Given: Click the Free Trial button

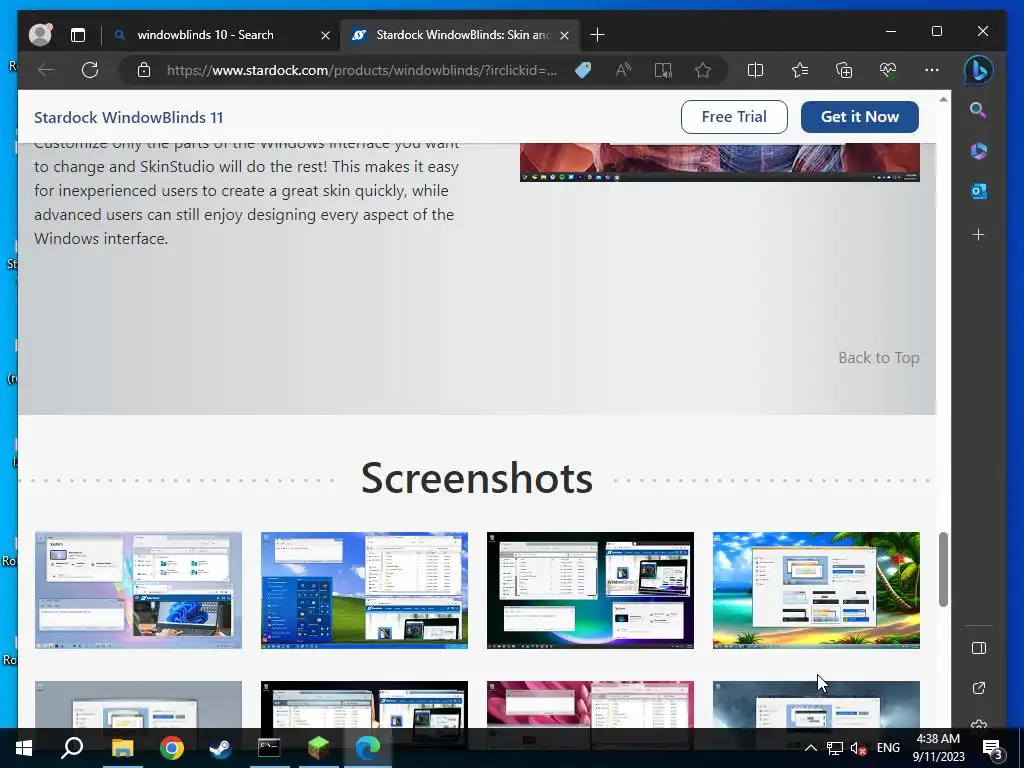Looking at the screenshot, I should pyautogui.click(x=734, y=117).
